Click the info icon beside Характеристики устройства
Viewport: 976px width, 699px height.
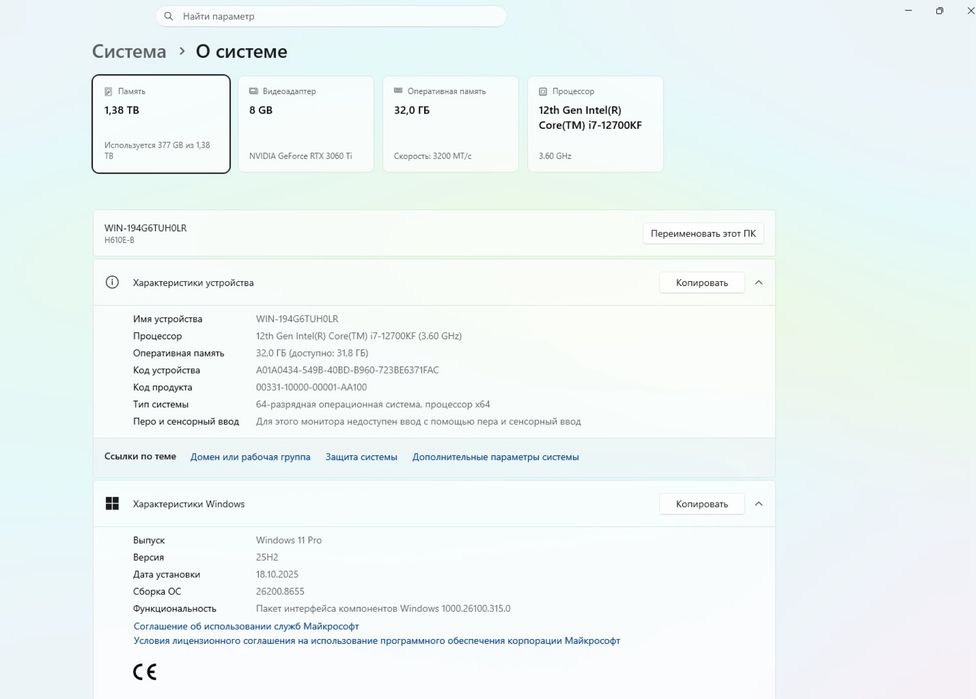point(112,283)
